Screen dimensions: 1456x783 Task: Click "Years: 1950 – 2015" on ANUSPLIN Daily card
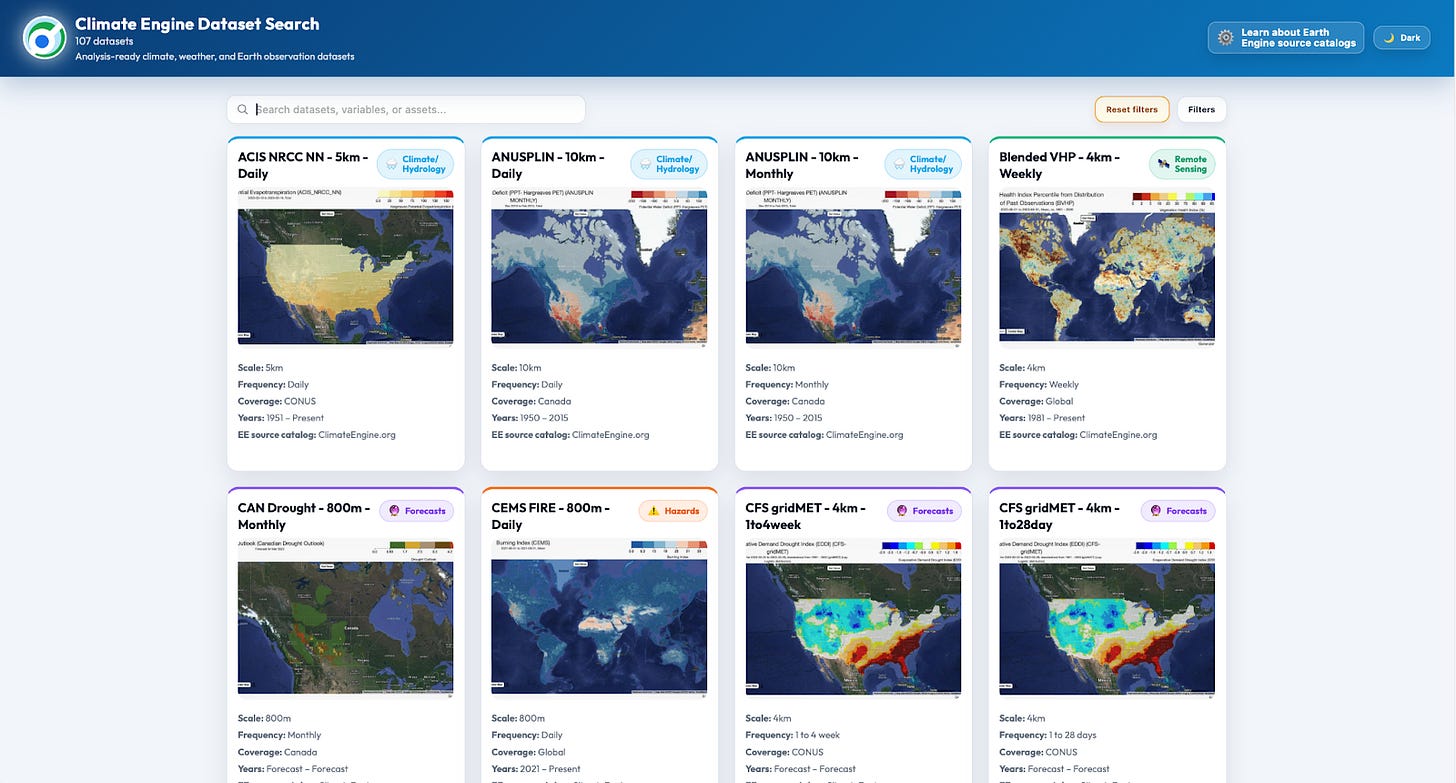[530, 418]
